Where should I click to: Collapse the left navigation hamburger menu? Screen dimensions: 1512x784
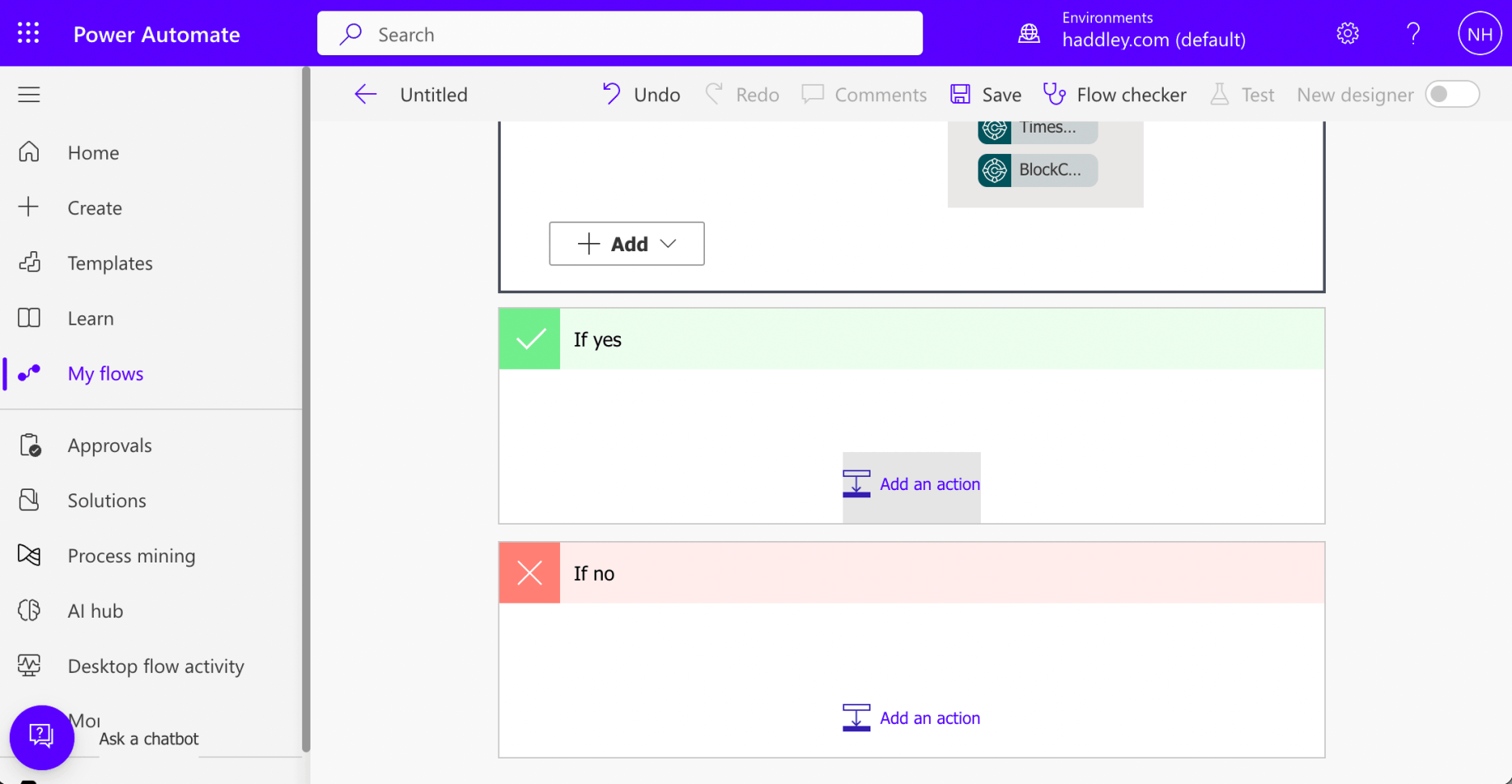coord(29,95)
